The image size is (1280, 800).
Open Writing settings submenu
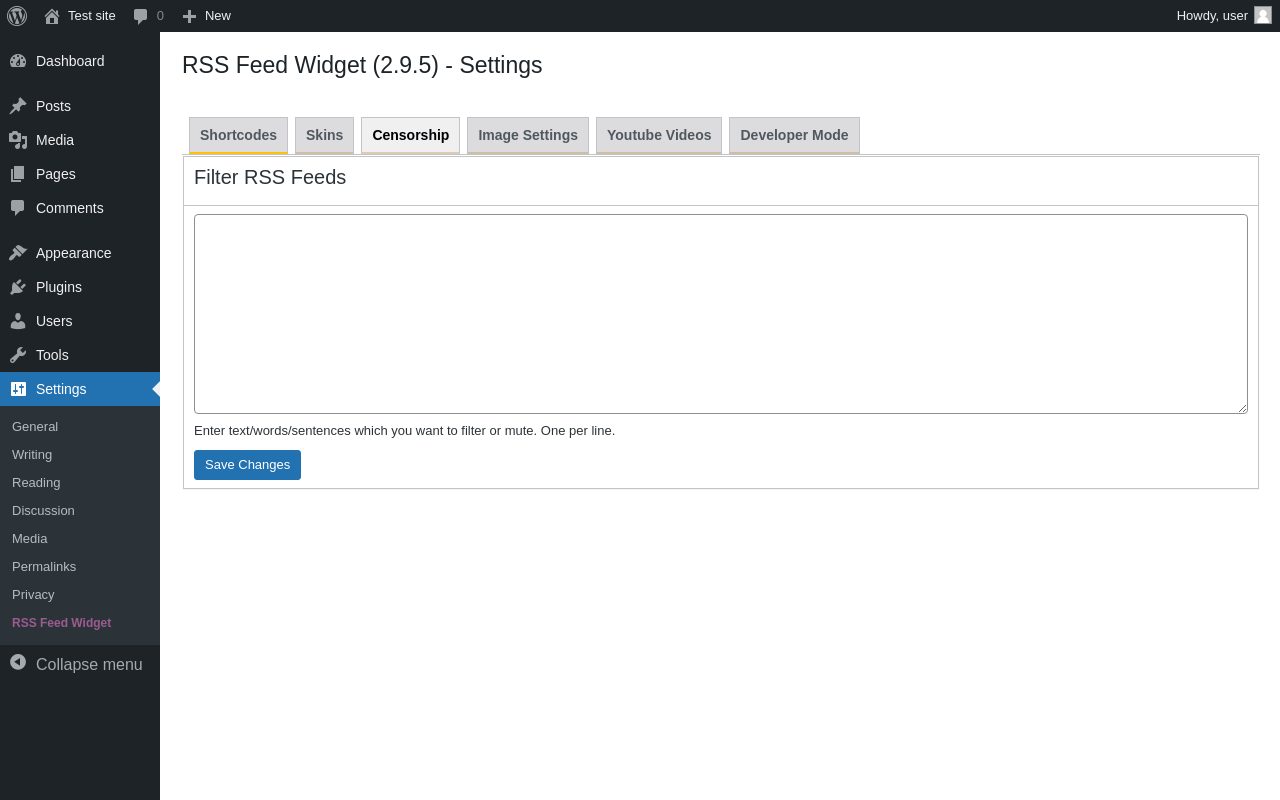tap(32, 455)
